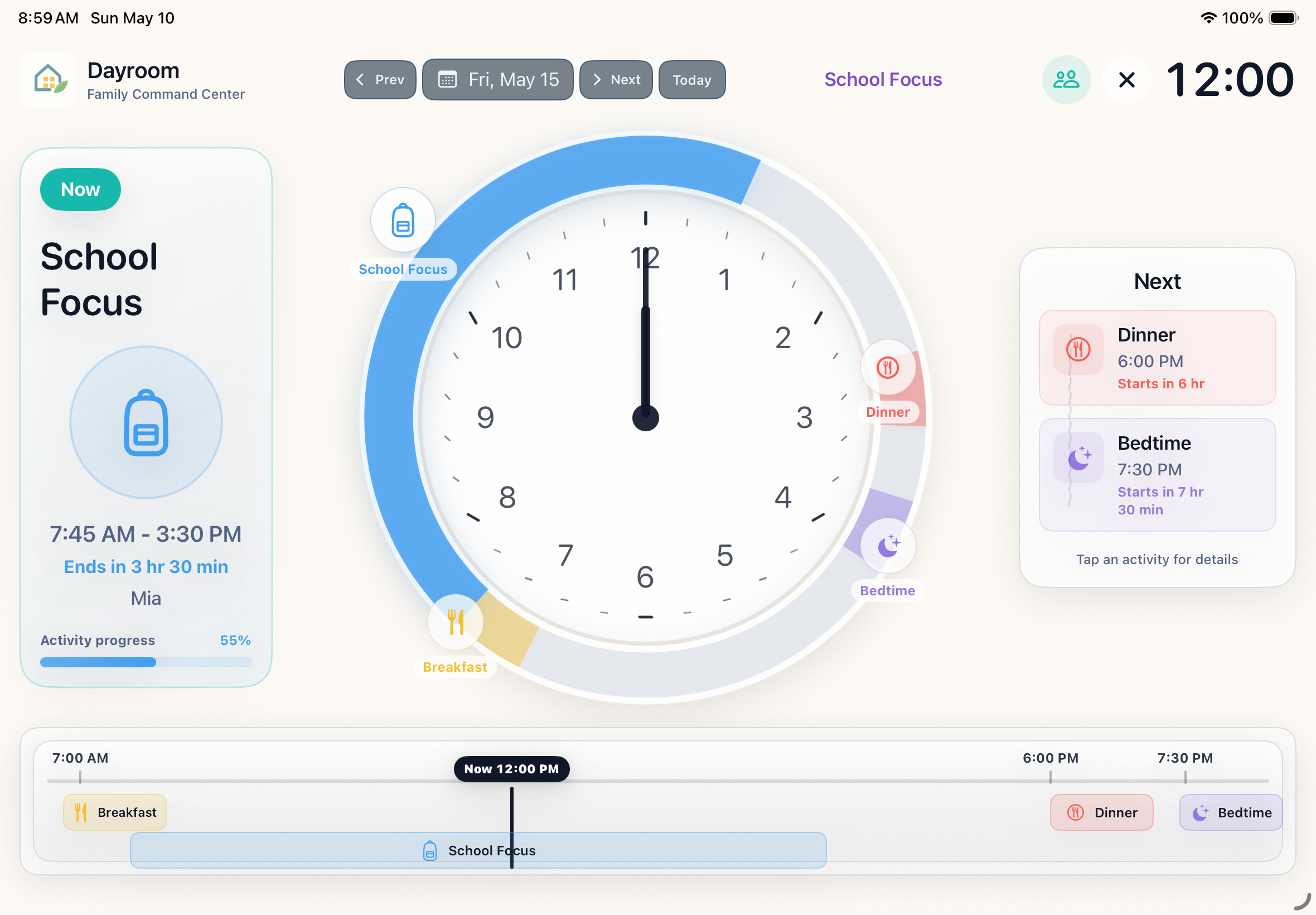Image resolution: width=1316 pixels, height=915 pixels.
Task: Open the date picker showing Fri, May 15
Action: coord(497,80)
